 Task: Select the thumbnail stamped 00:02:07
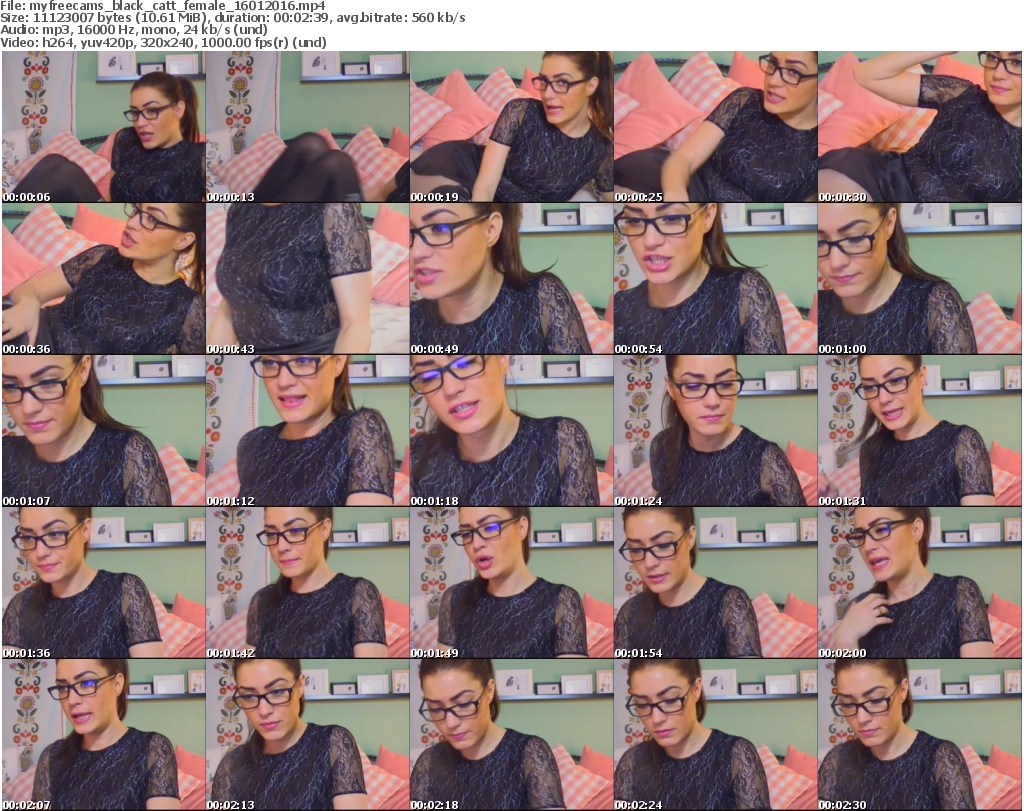point(103,735)
